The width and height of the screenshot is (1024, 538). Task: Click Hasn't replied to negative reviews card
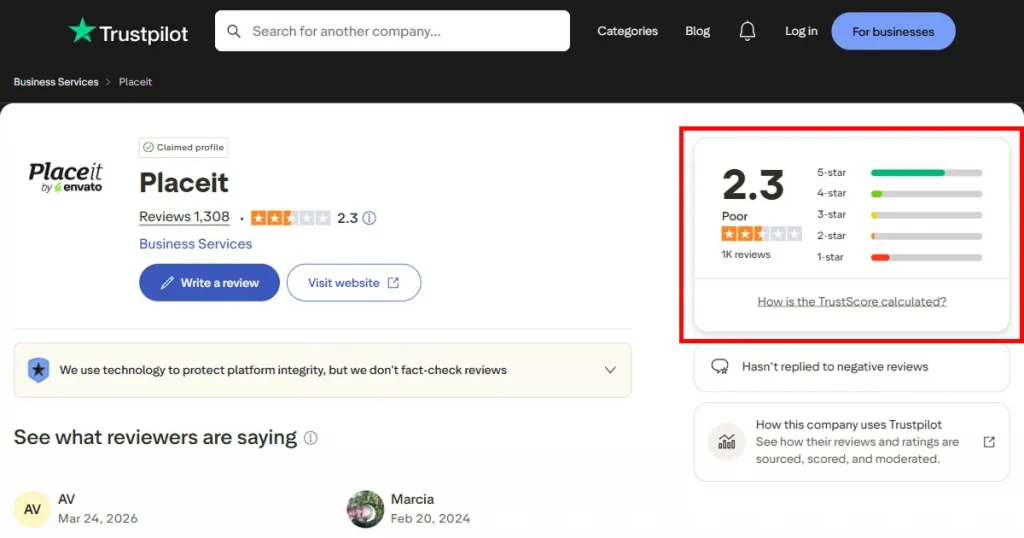852,367
